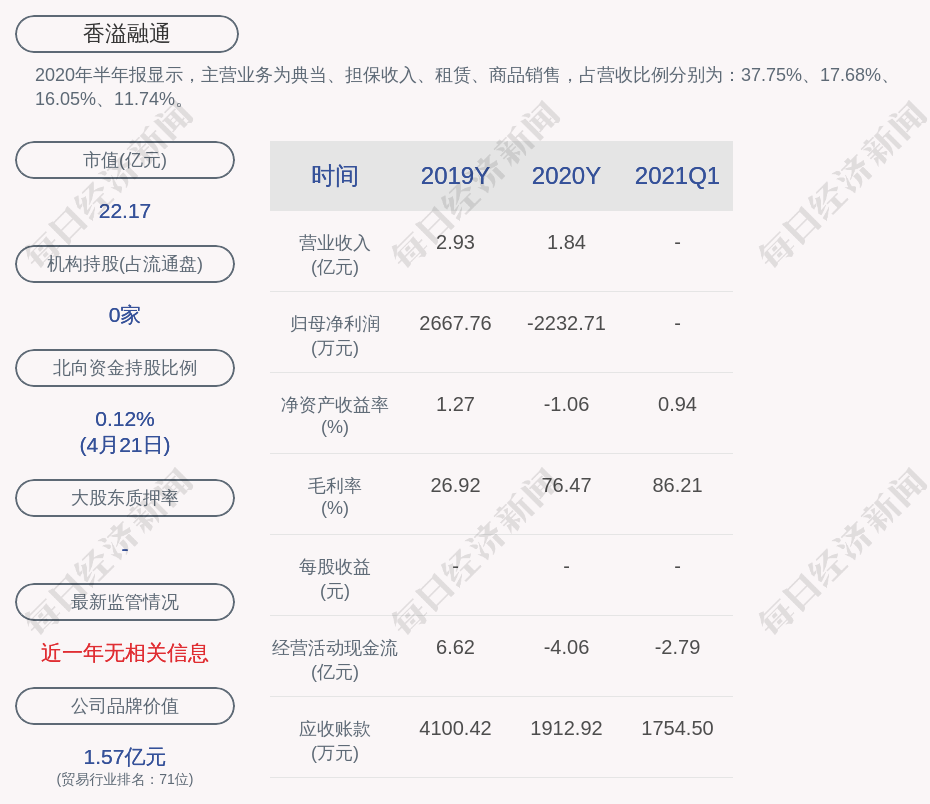Select the 86.21 gross margin cell
Screen dimensions: 930x804
pyautogui.click(x=677, y=485)
